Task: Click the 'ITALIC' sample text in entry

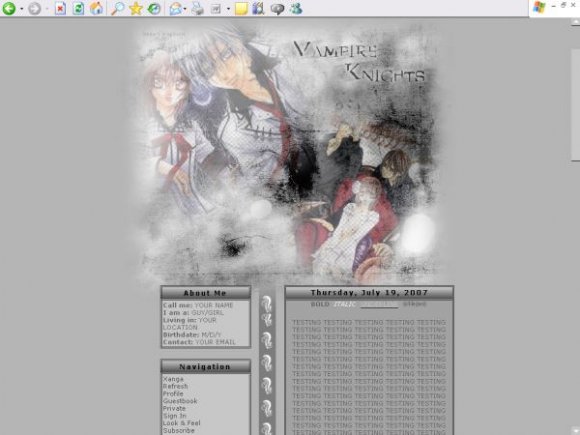Action: tap(345, 304)
